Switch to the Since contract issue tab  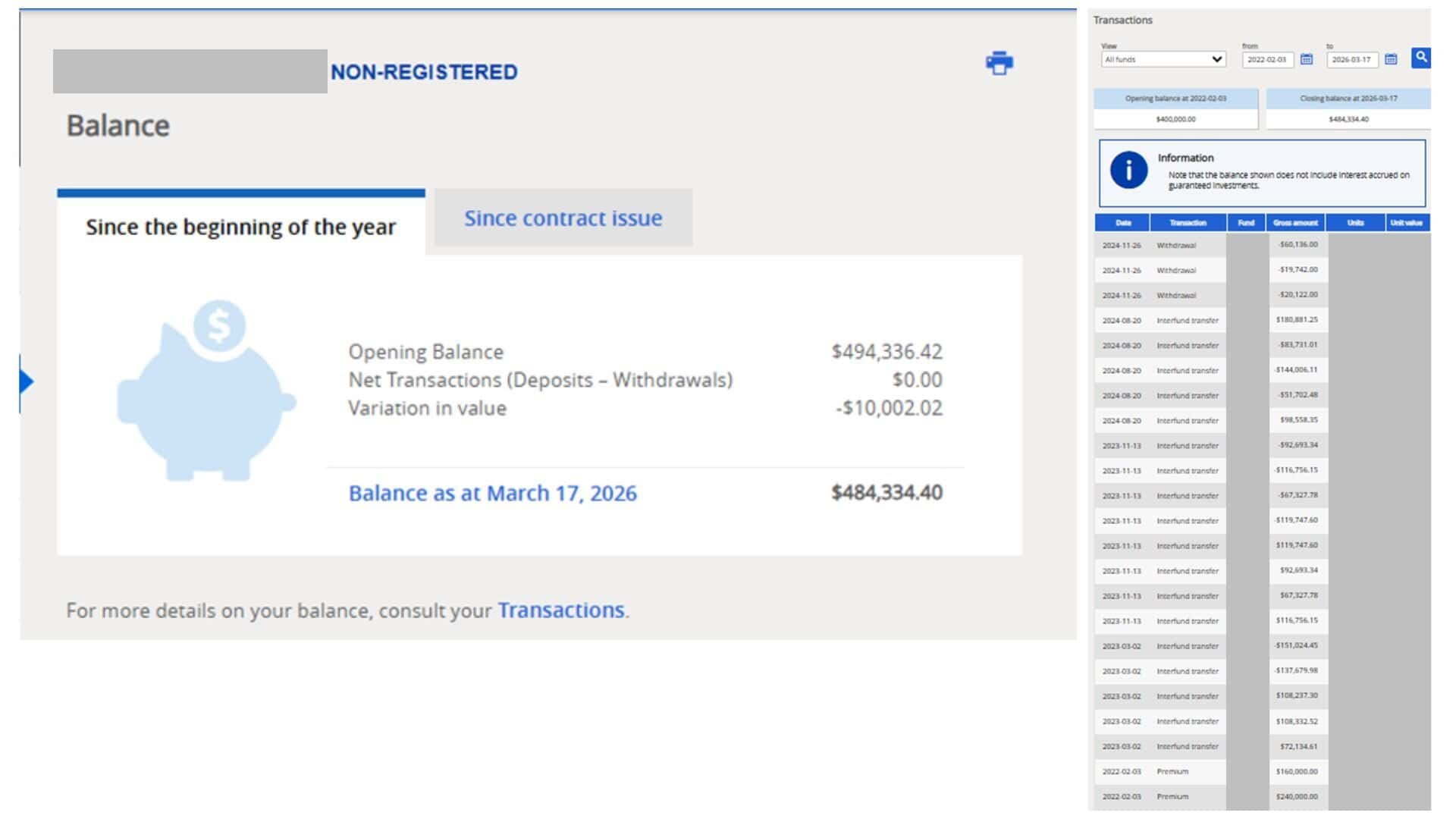click(563, 218)
